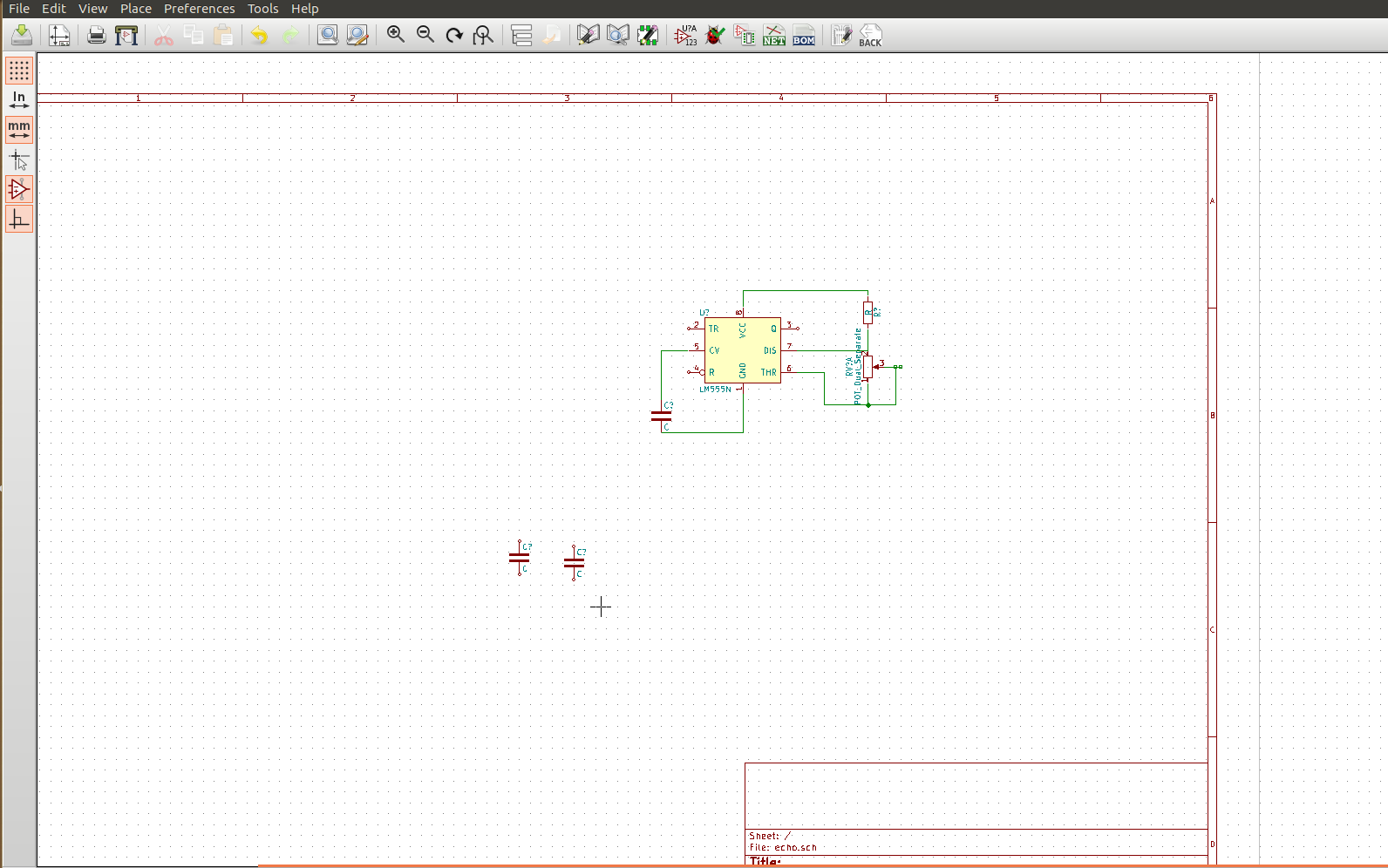Open the library browser
Image resolution: width=1388 pixels, height=868 pixels.
click(x=618, y=35)
